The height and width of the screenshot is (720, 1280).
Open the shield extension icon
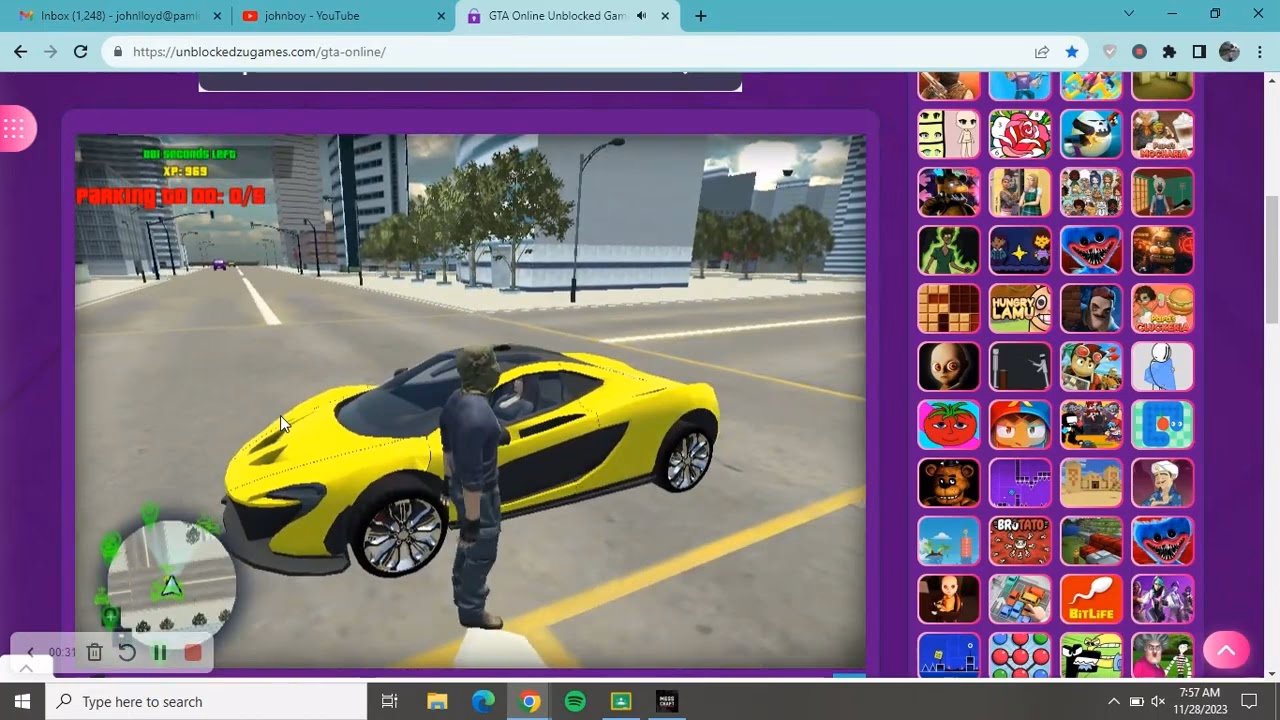pyautogui.click(x=1109, y=52)
